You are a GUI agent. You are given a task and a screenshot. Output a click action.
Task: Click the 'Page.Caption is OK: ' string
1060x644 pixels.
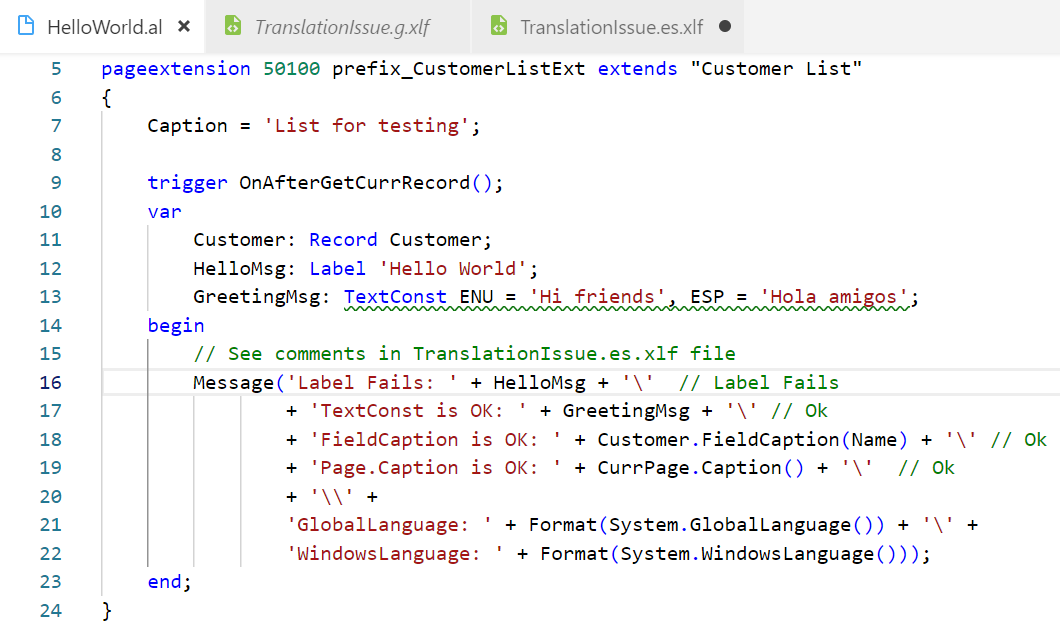click(x=435, y=468)
